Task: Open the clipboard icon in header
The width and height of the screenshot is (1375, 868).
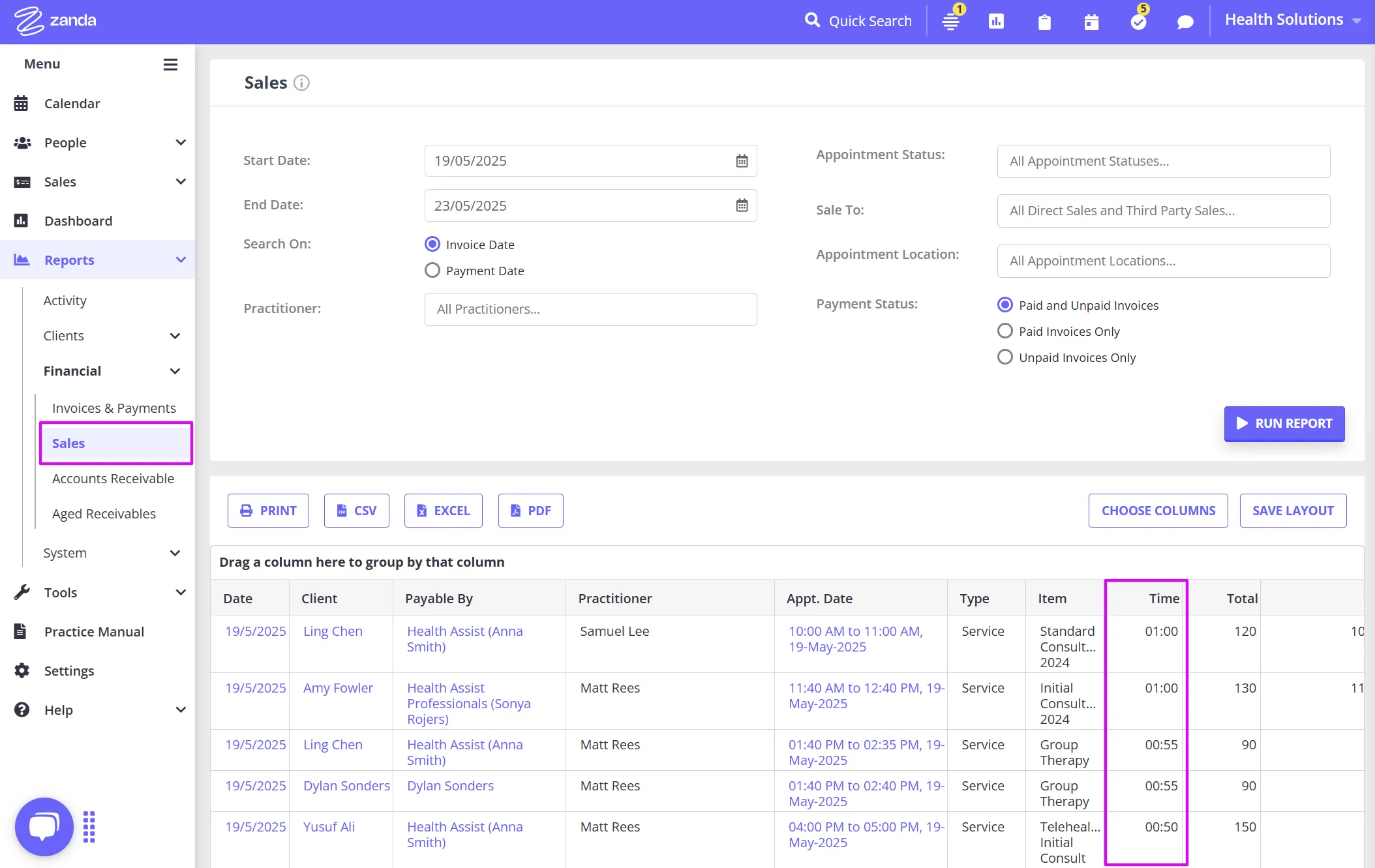Action: (x=1044, y=22)
